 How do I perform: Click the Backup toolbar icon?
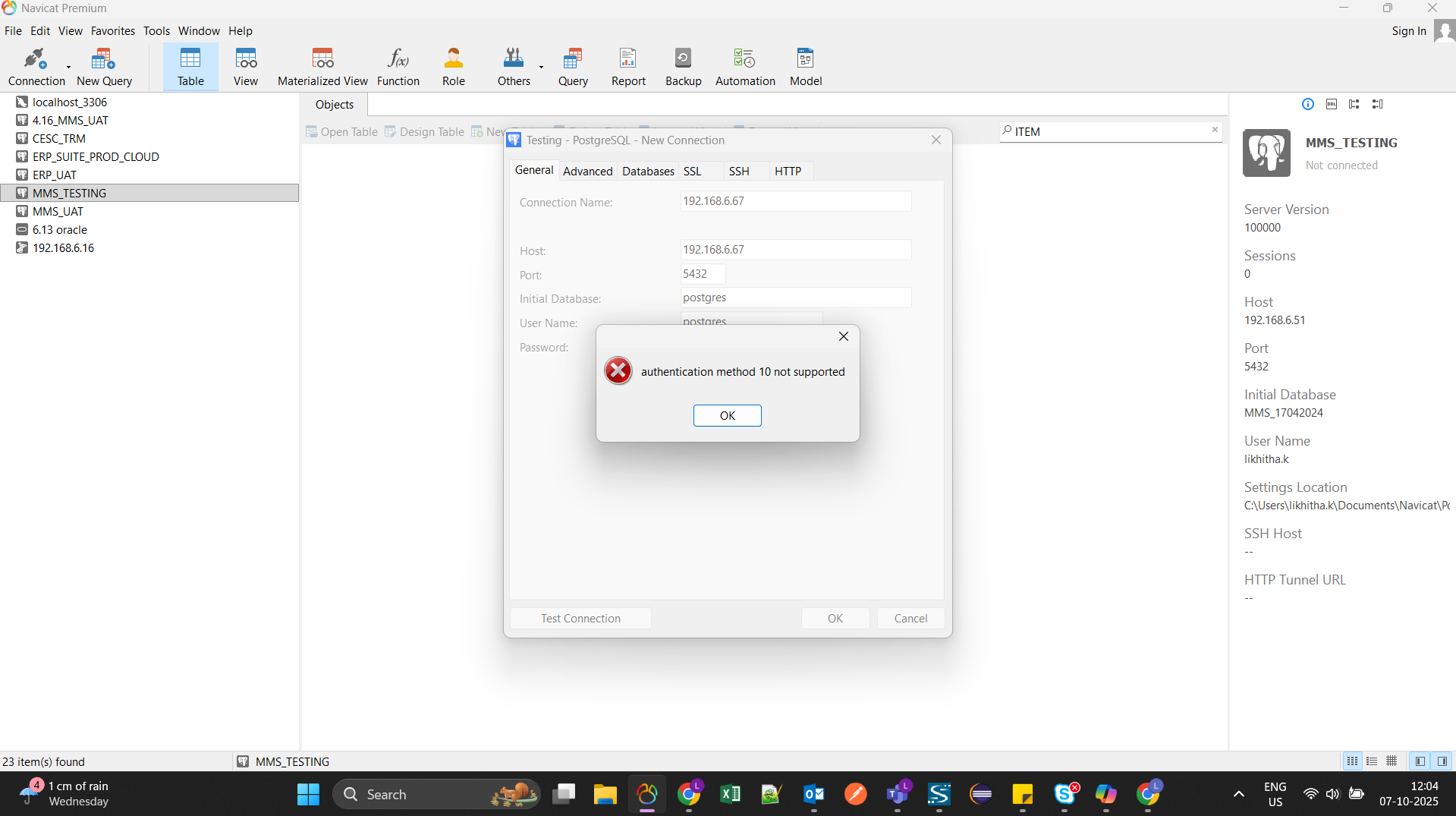point(683,67)
